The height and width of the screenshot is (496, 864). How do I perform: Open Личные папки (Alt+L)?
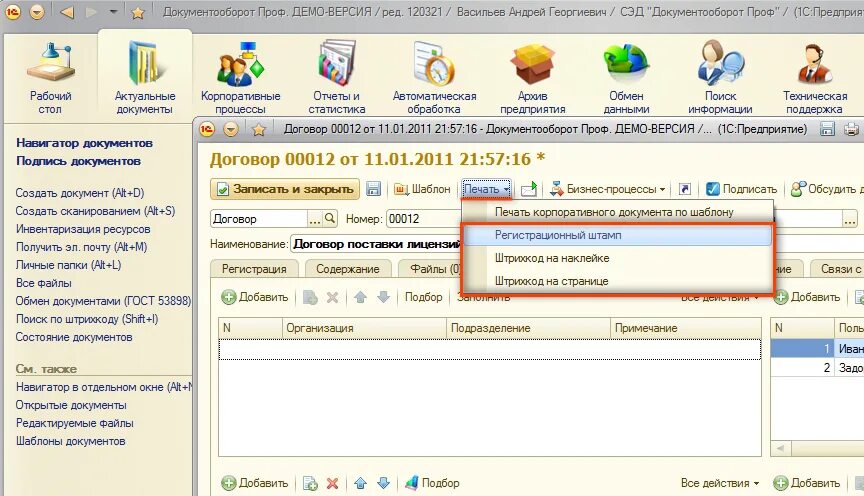tap(68, 265)
